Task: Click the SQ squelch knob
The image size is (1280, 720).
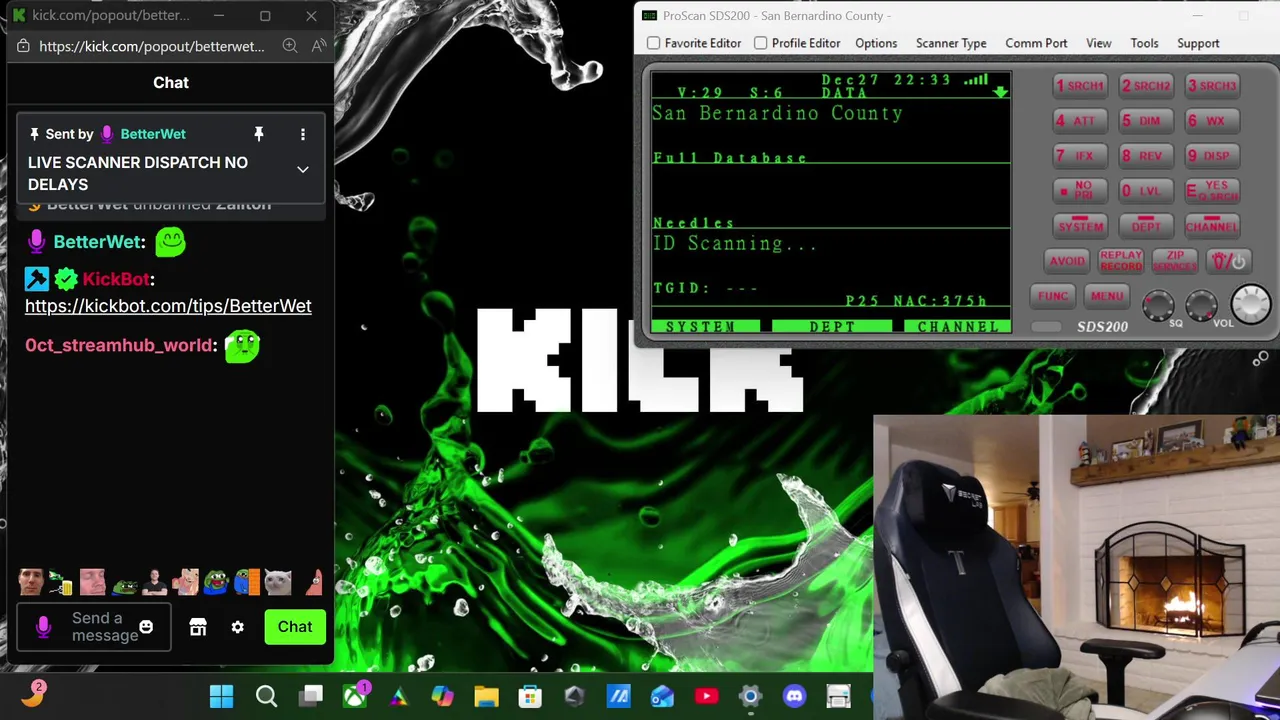Action: (x=1159, y=305)
